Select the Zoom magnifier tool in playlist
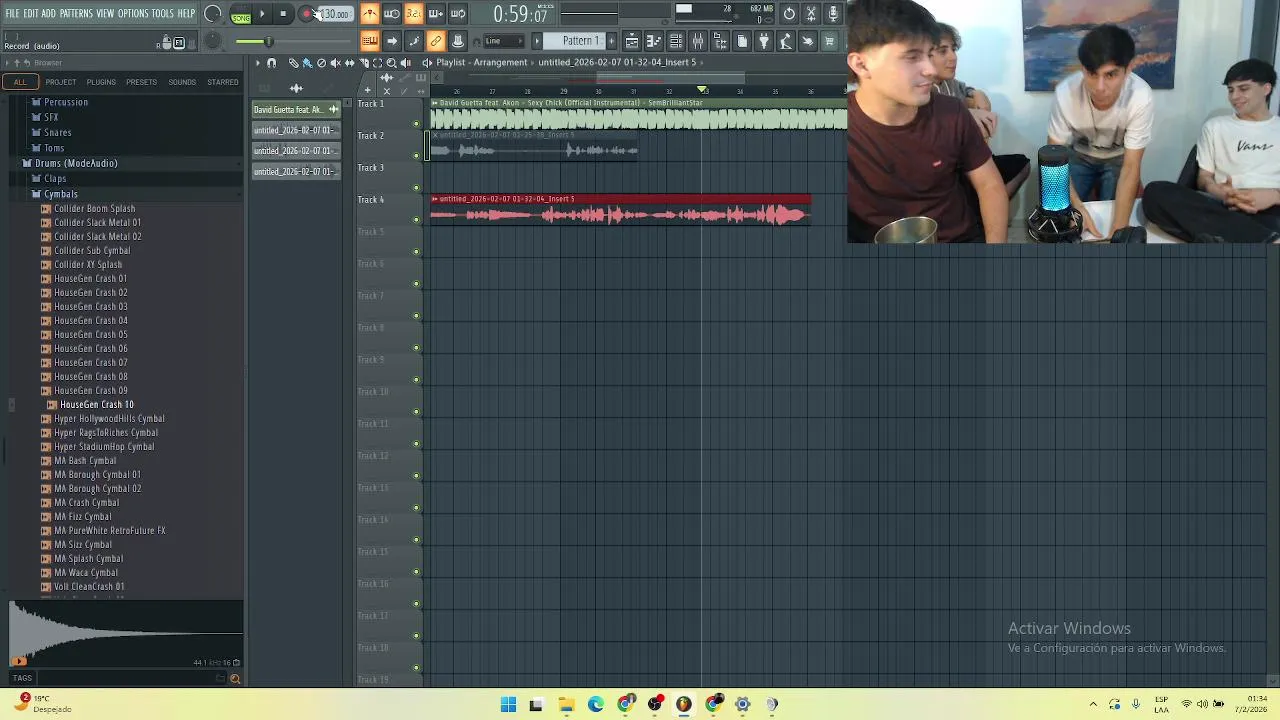Viewport: 1280px width, 720px height. pyautogui.click(x=391, y=62)
